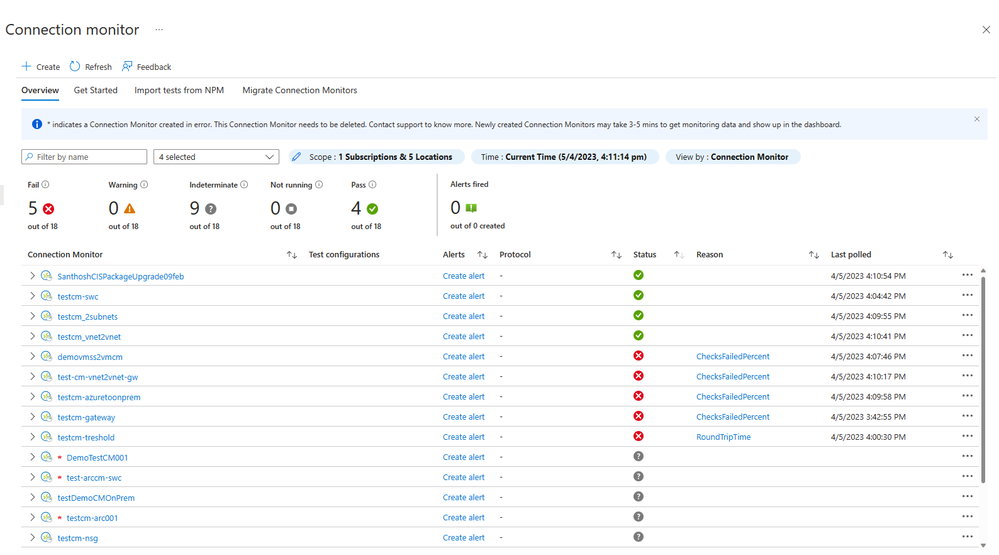Expand the DemoTestCM001 row
Screen dimensions: 999x555
[32, 458]
